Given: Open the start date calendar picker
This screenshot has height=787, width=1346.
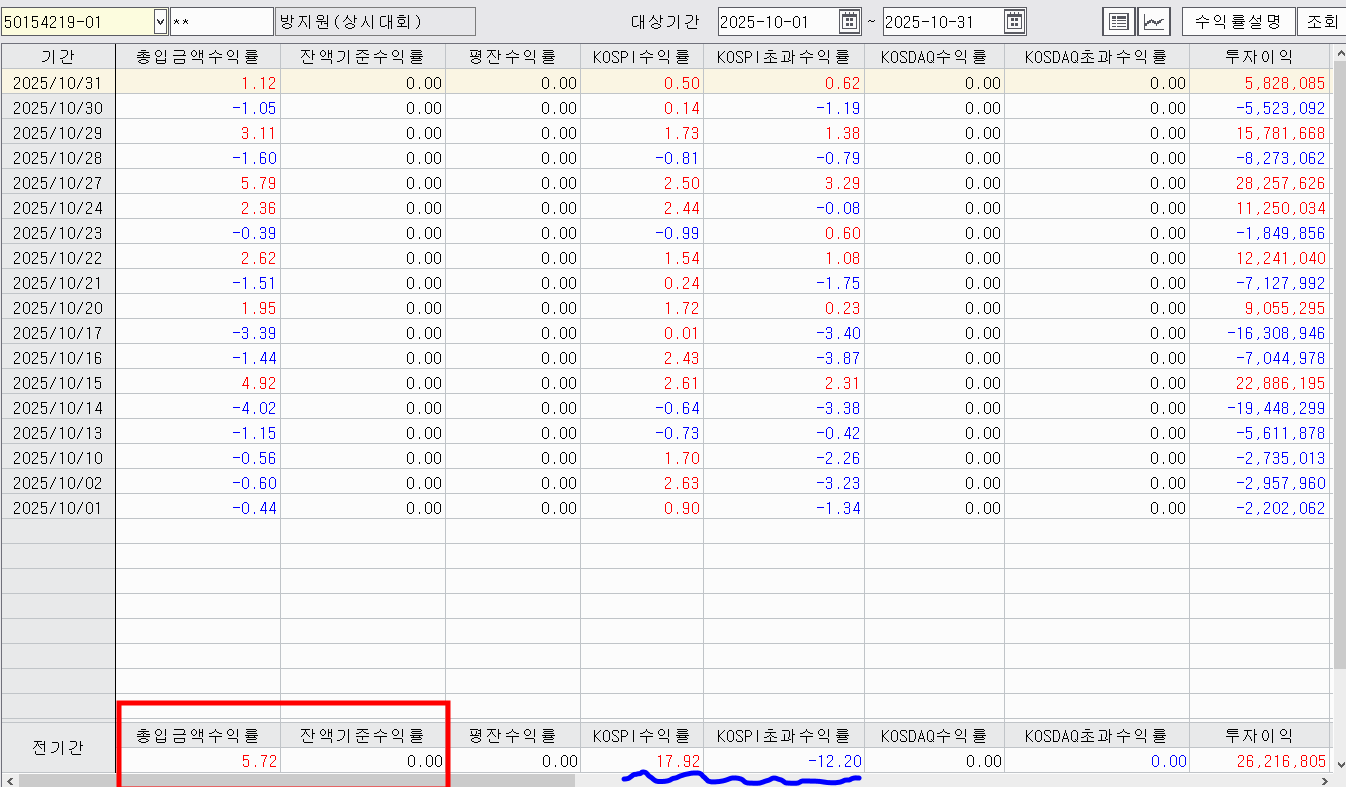Looking at the screenshot, I should tap(849, 21).
